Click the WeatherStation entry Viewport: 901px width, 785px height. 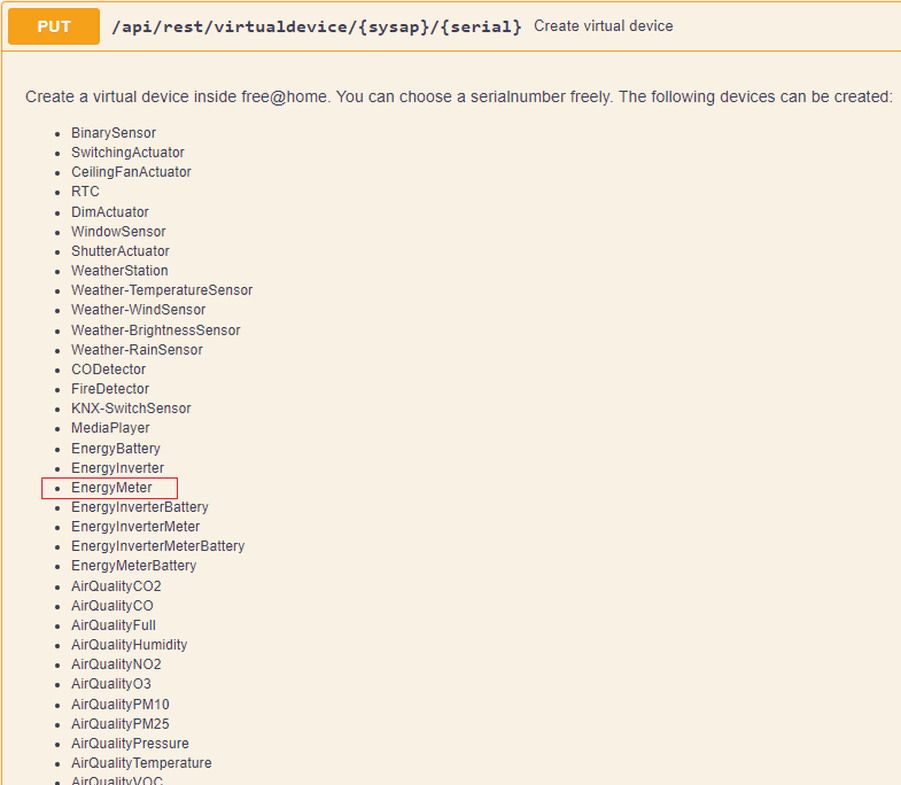click(x=120, y=271)
